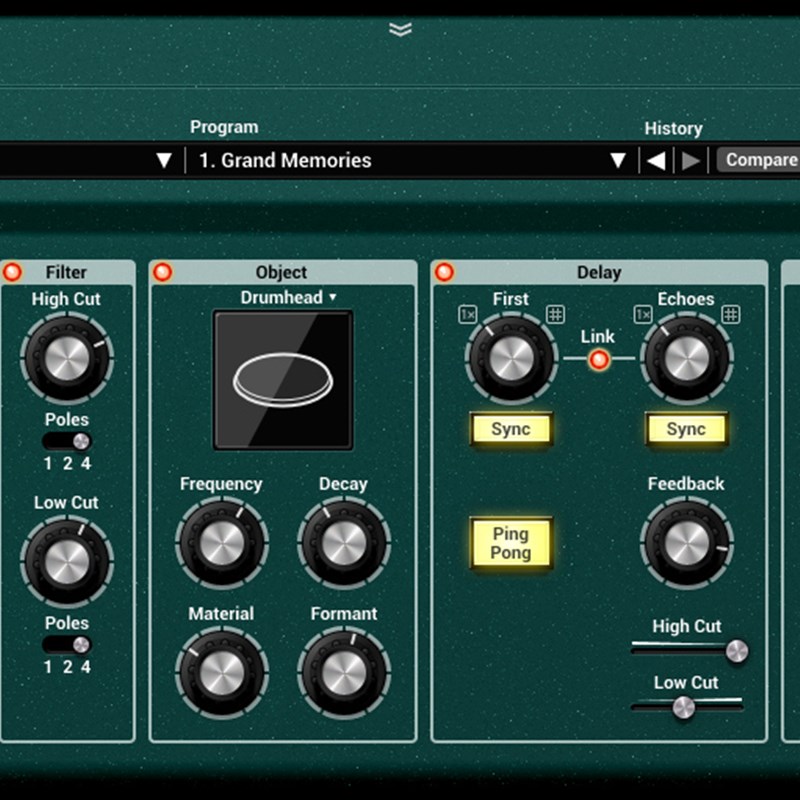Screen dimensions: 800x800
Task: Select 2 poles under Low Cut Poles
Action: 67,667
